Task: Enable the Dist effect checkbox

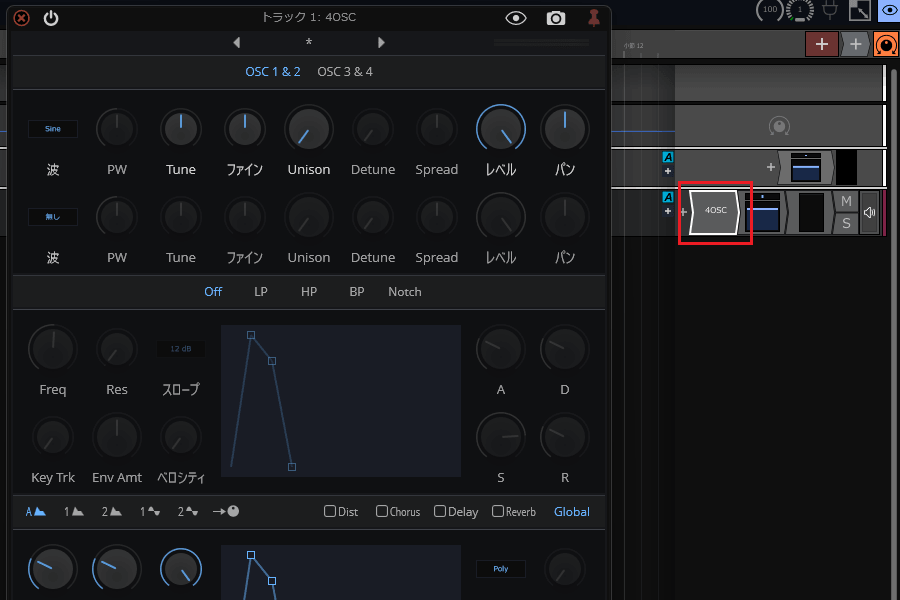Action: [x=330, y=511]
